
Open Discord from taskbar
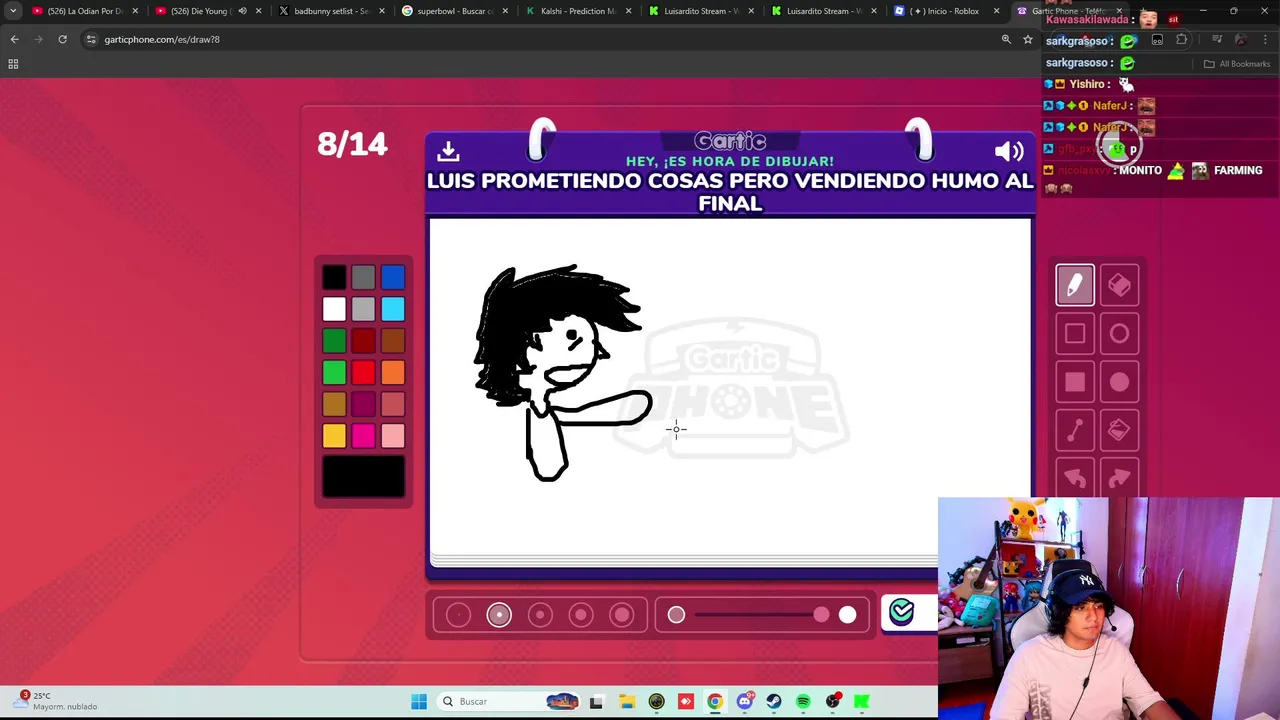[744, 701]
